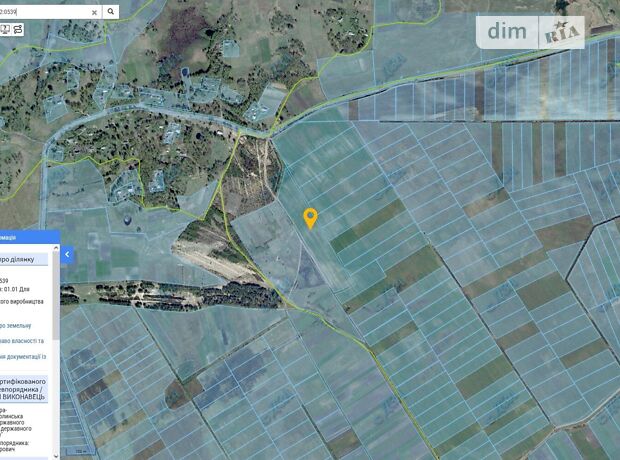Viewport: 620px width, 460px height.
Task: Click the info panel scrollbar thumb
Action: [56, 295]
